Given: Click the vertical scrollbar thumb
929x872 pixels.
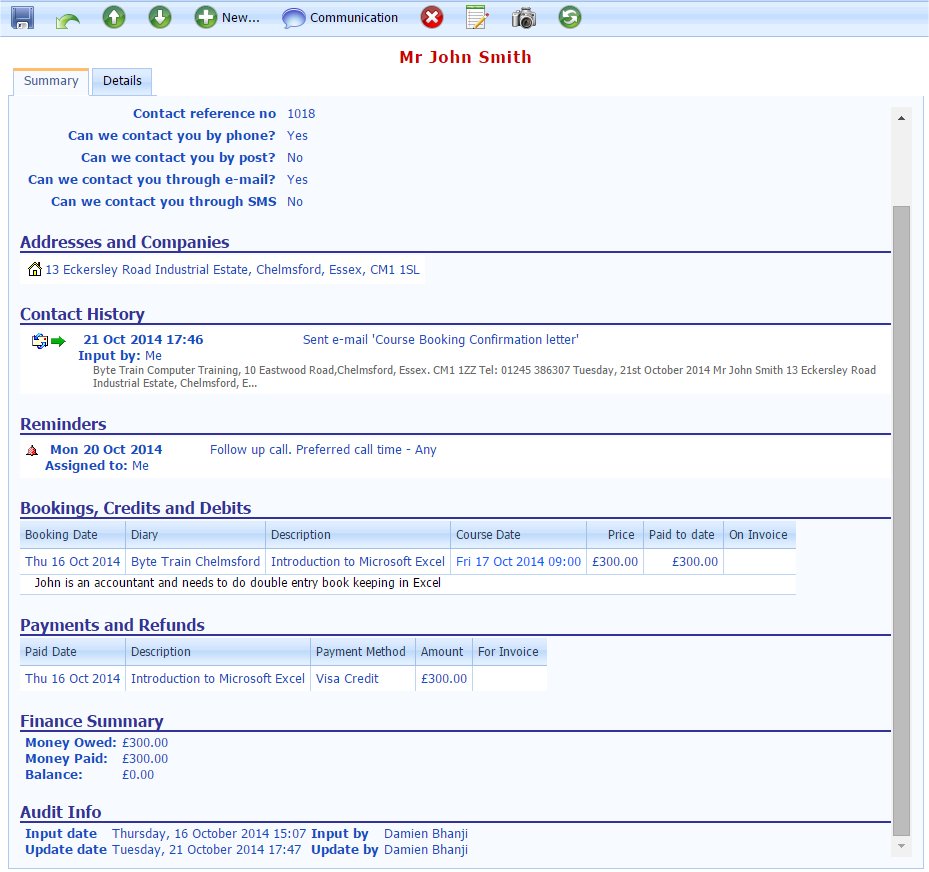Looking at the screenshot, I should pyautogui.click(x=901, y=521).
